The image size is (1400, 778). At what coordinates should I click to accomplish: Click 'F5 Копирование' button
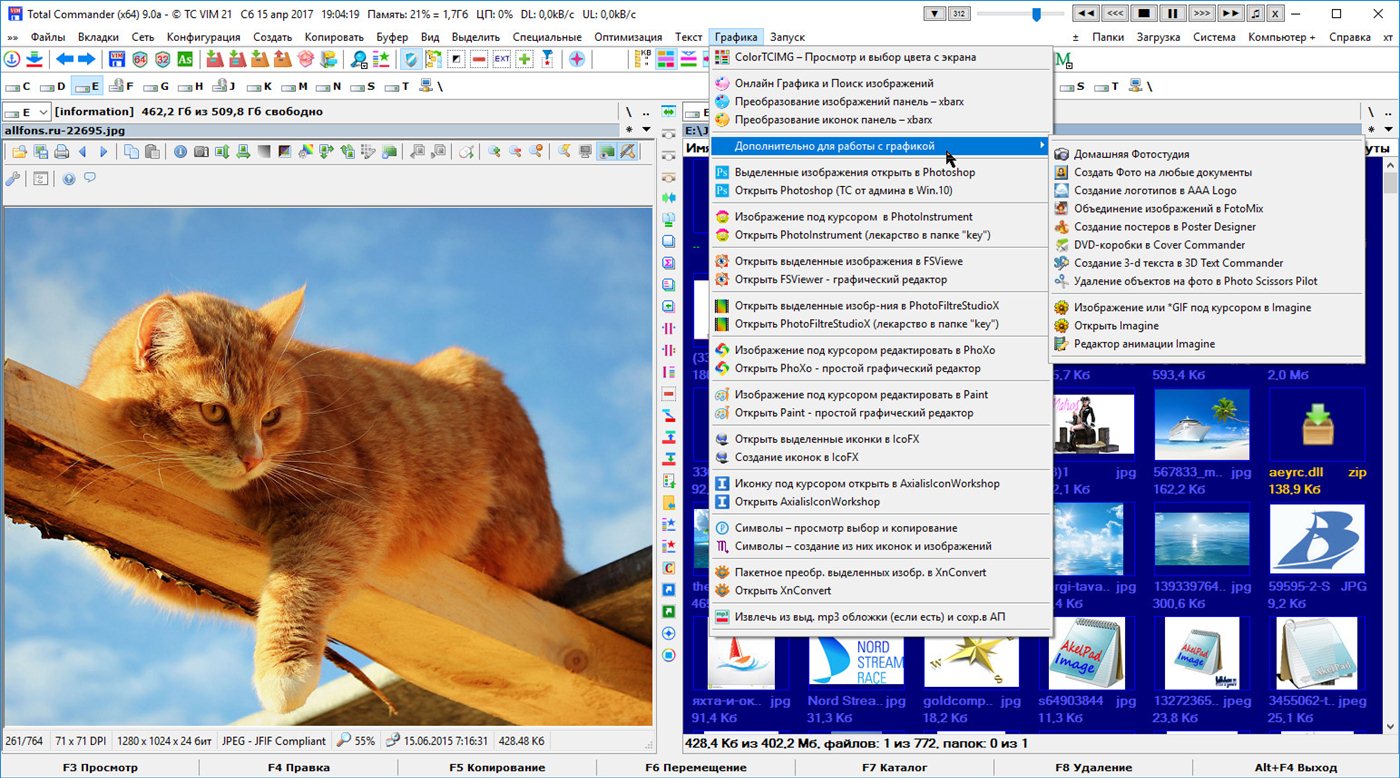497,768
